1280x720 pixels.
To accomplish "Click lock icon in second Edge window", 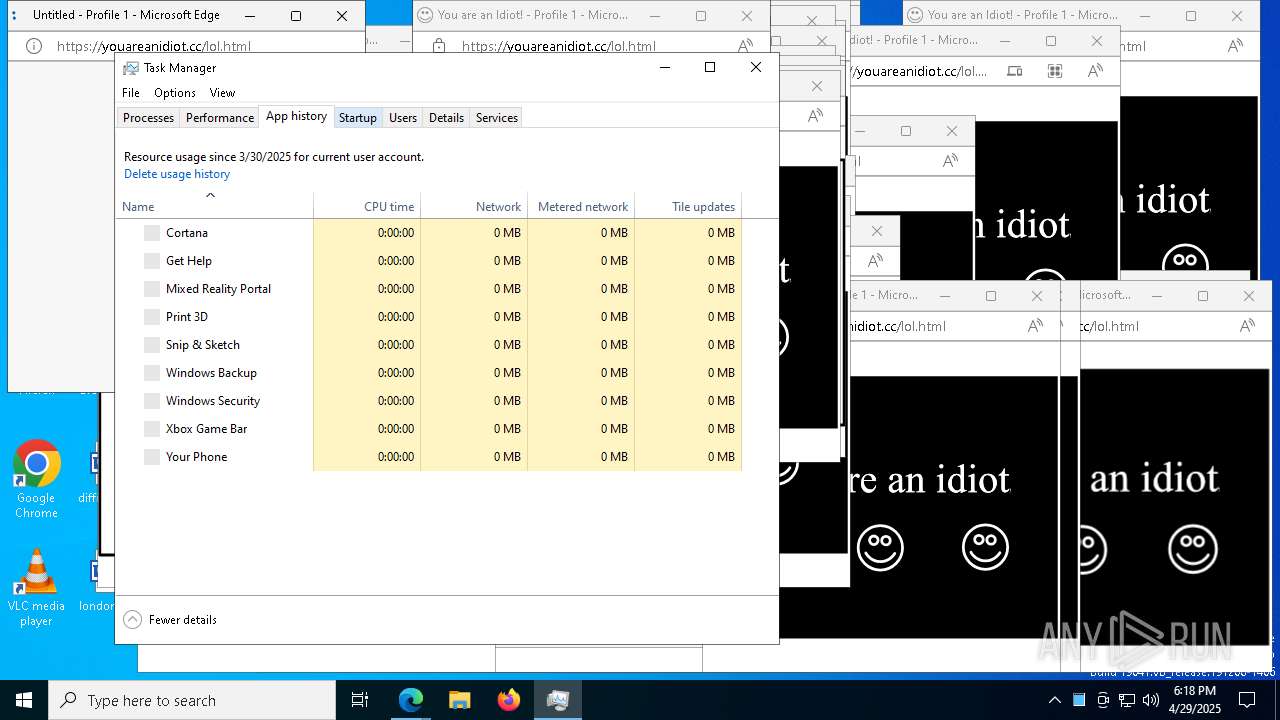I will pos(438,46).
